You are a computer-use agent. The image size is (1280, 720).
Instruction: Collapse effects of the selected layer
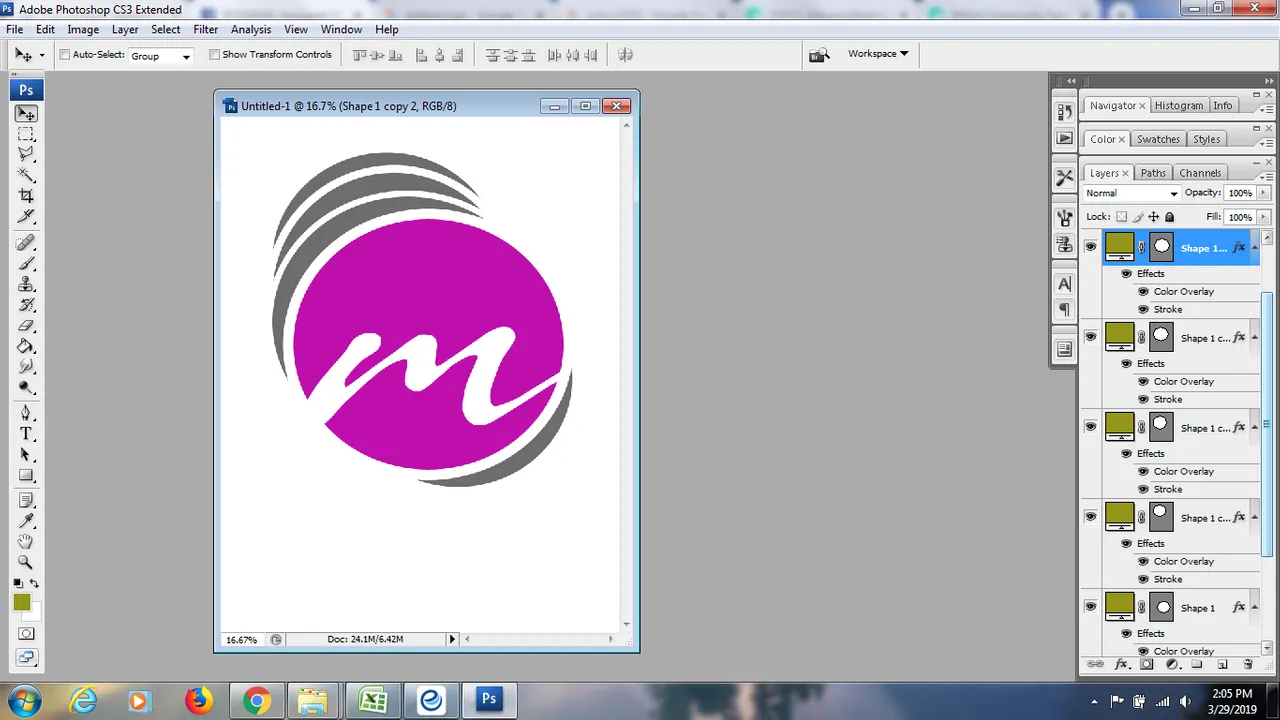[x=1254, y=247]
